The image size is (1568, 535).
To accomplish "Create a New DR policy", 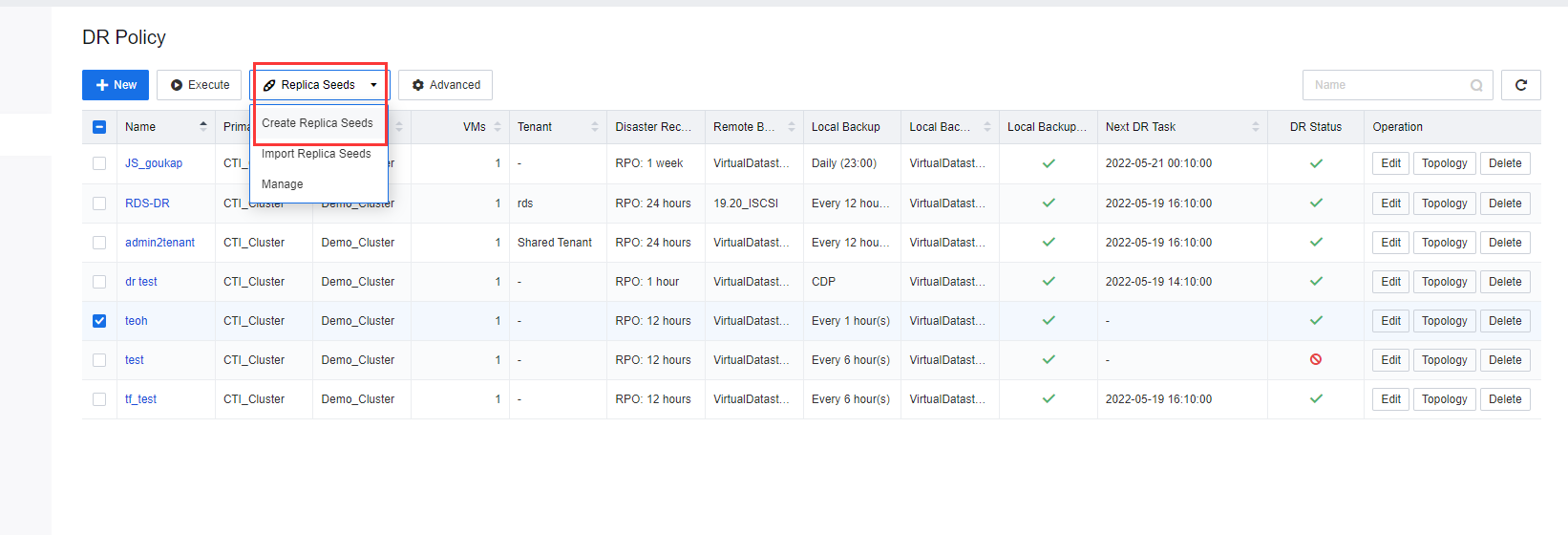I will (116, 85).
